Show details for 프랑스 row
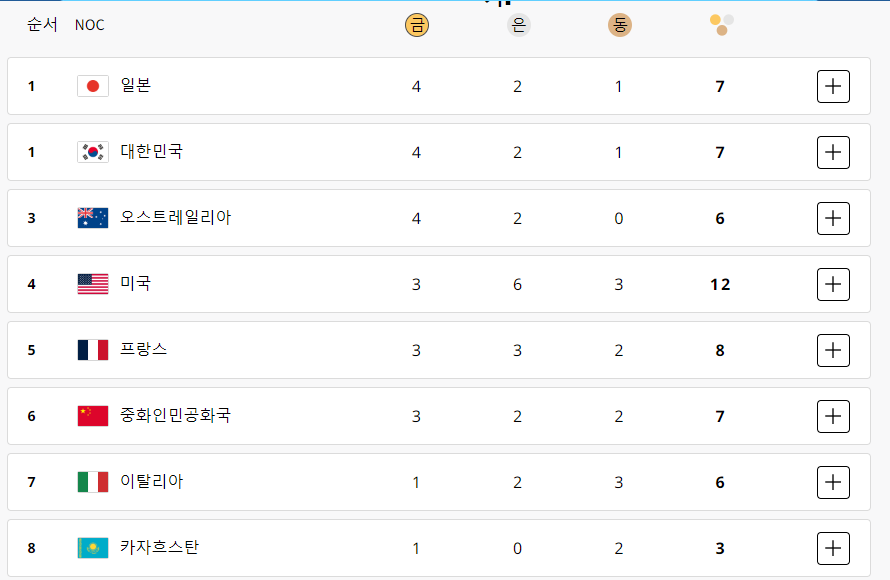This screenshot has height=580, width=890. (833, 350)
